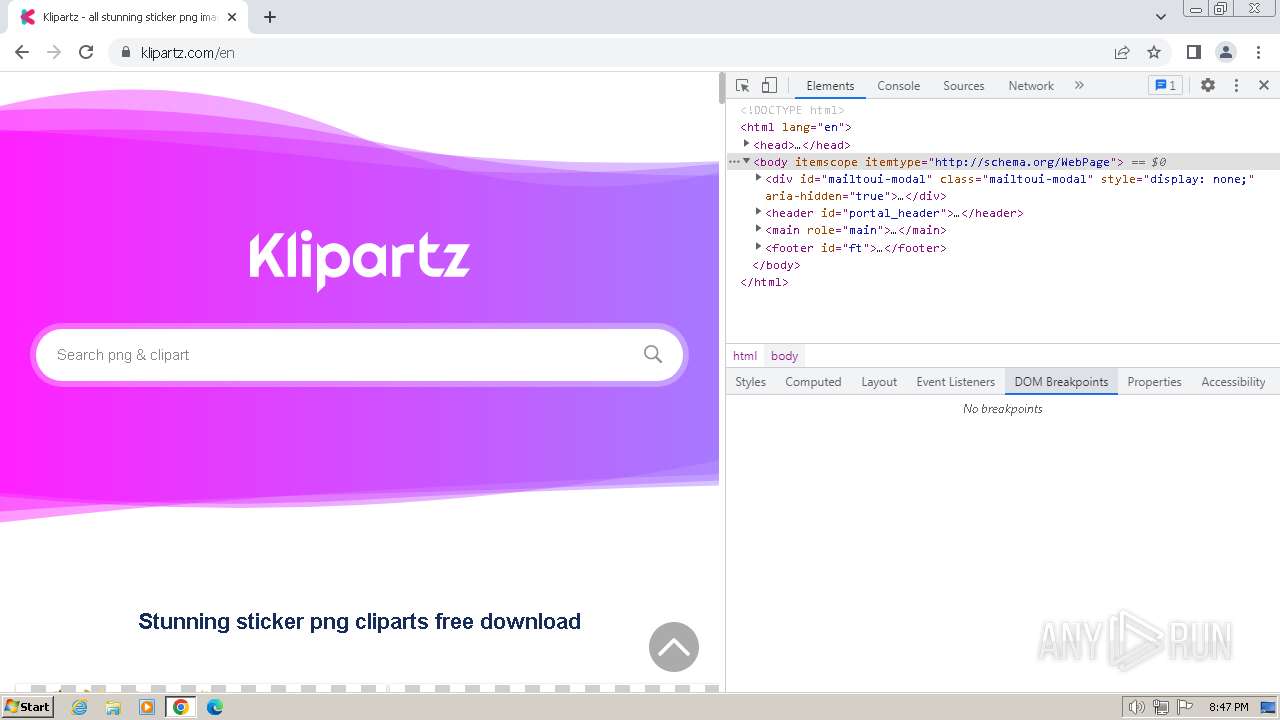Click the search magnifier icon
Screen dimensions: 1280x720
point(653,354)
